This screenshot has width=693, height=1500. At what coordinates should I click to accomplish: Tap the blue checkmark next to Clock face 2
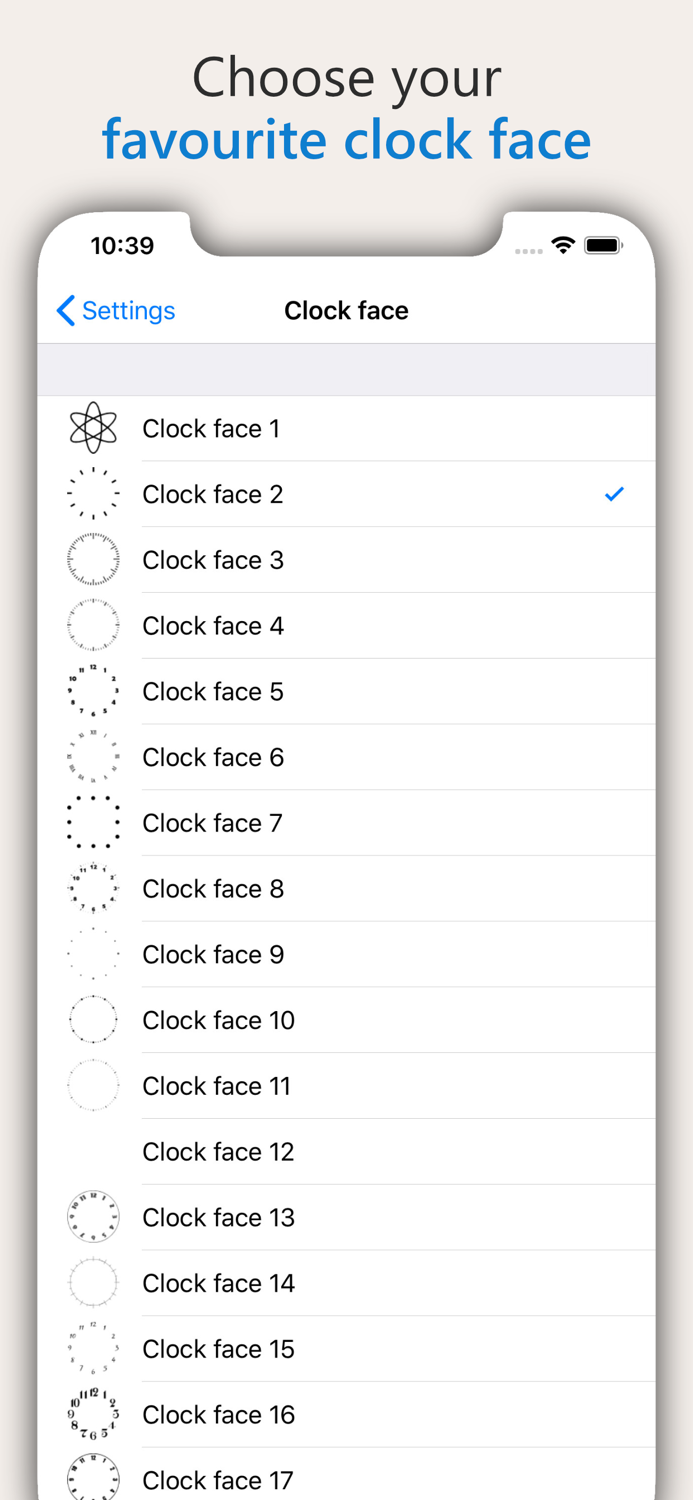tap(613, 493)
